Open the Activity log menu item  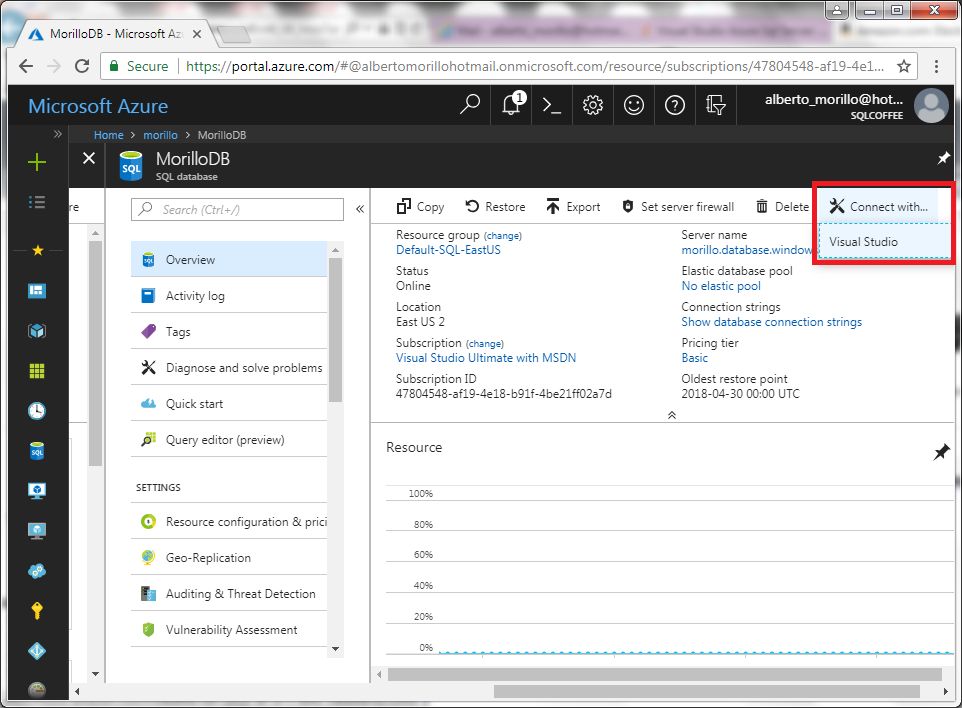[229, 296]
